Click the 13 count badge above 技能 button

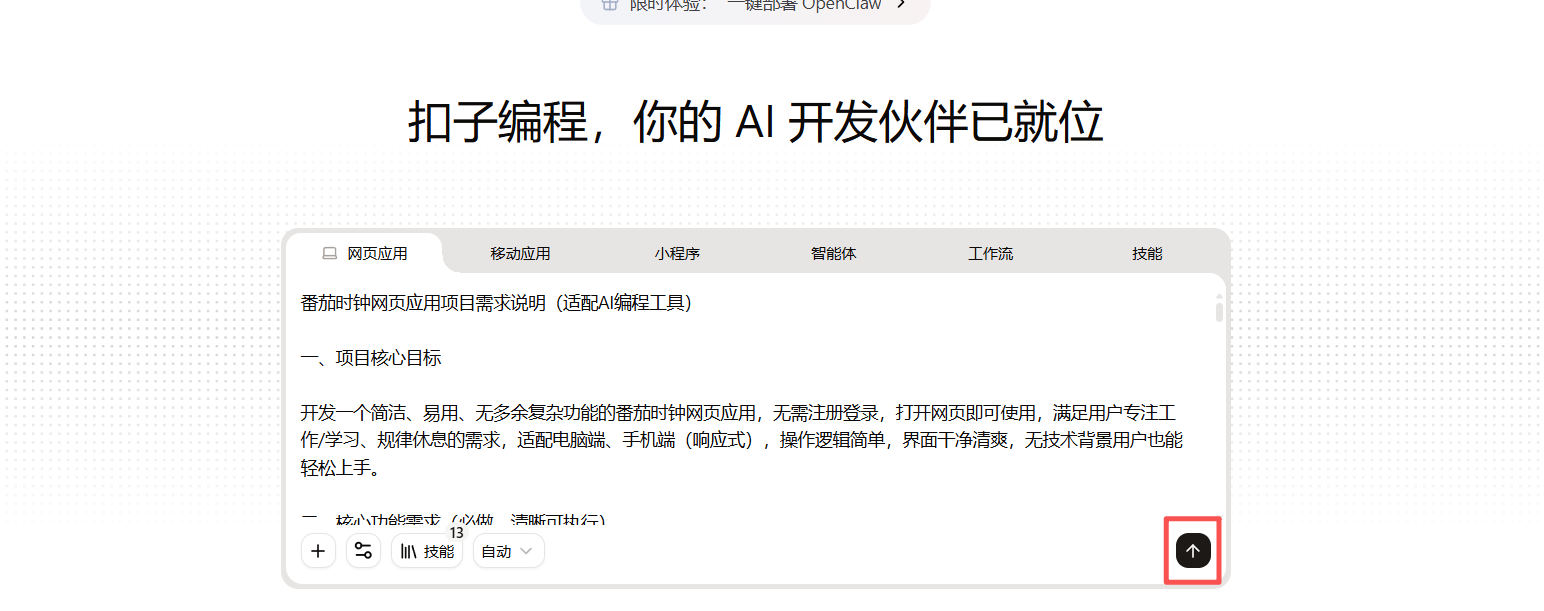(x=456, y=533)
